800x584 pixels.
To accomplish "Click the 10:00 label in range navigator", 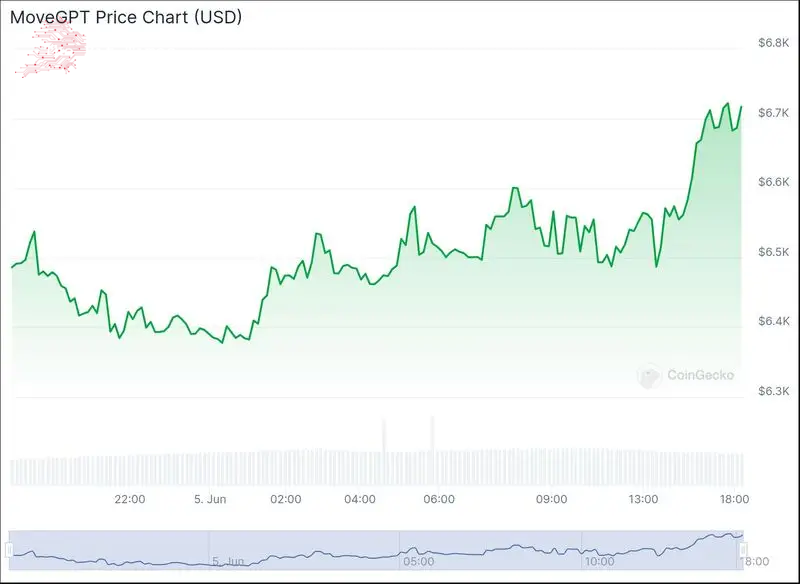I will (599, 562).
